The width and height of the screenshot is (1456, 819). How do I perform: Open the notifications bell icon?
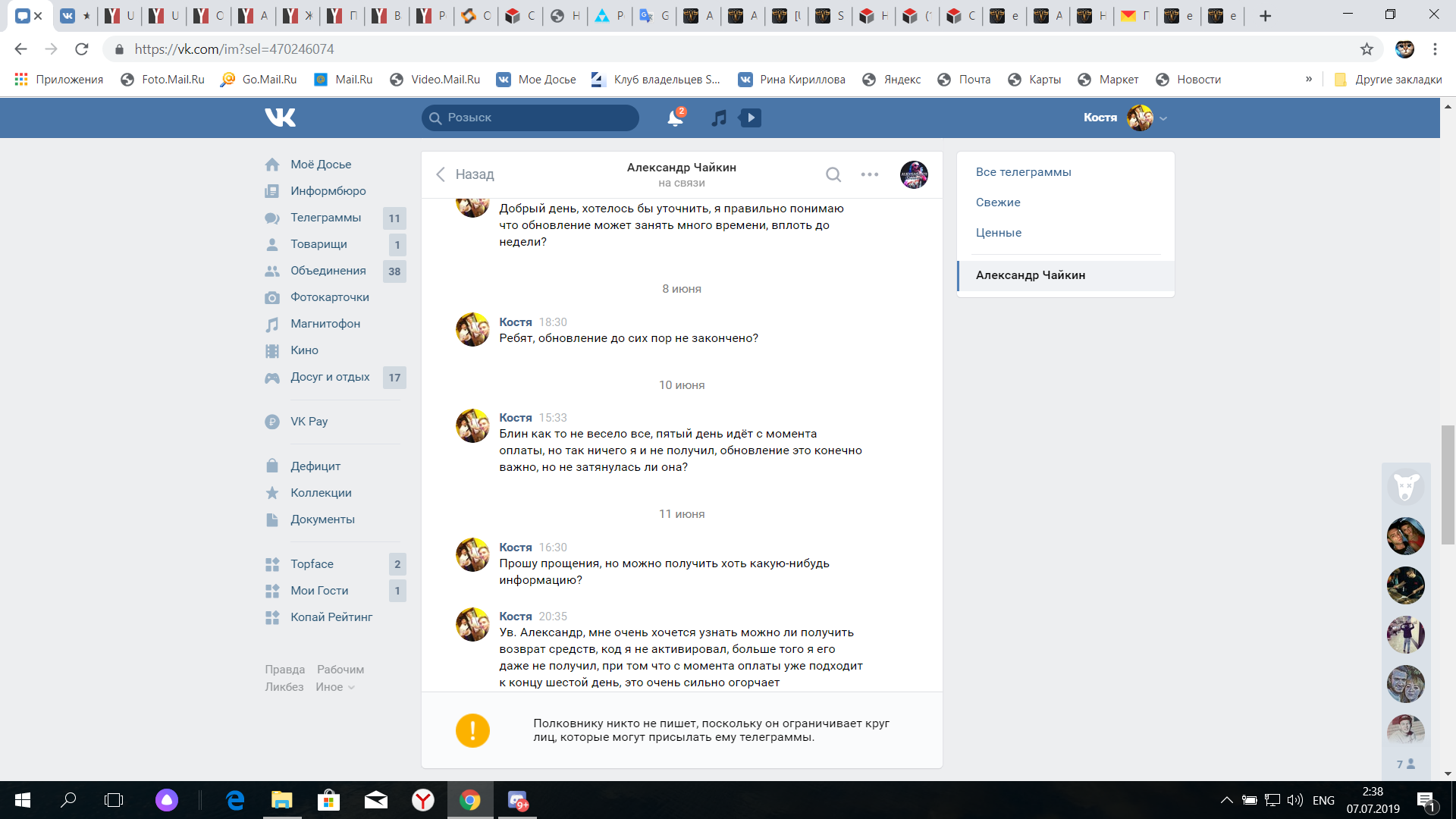[x=674, y=118]
